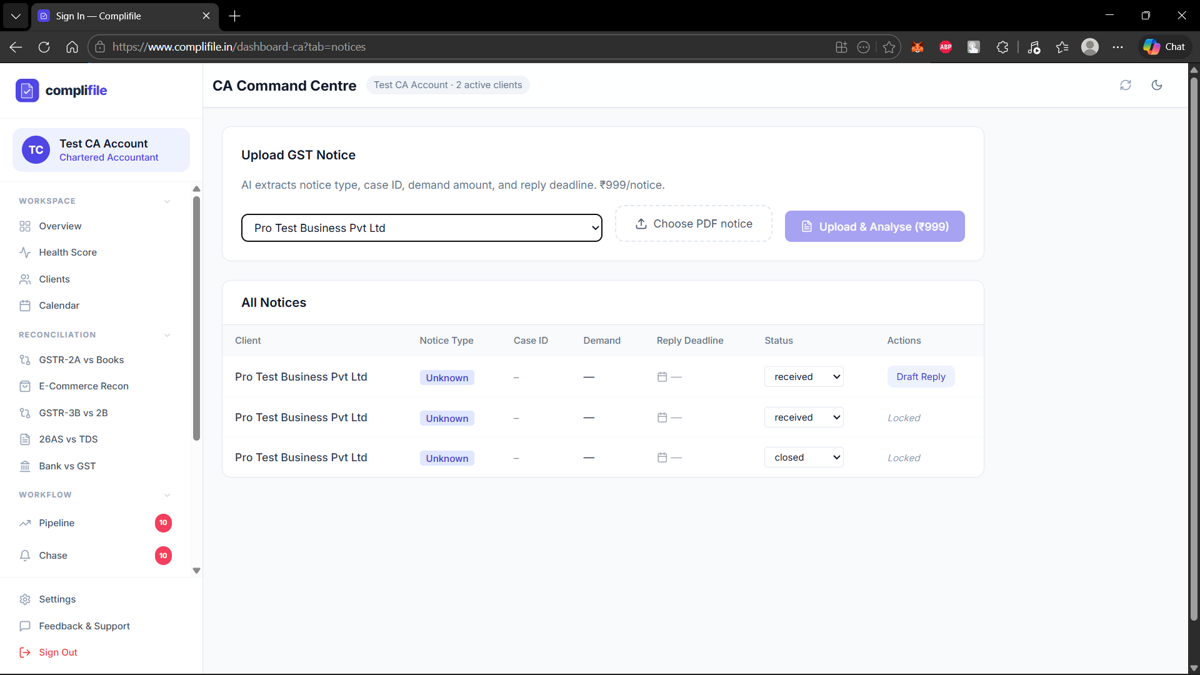Collapse the WORKFLOW section chevron
This screenshot has width=1200, height=675.
[x=167, y=495]
